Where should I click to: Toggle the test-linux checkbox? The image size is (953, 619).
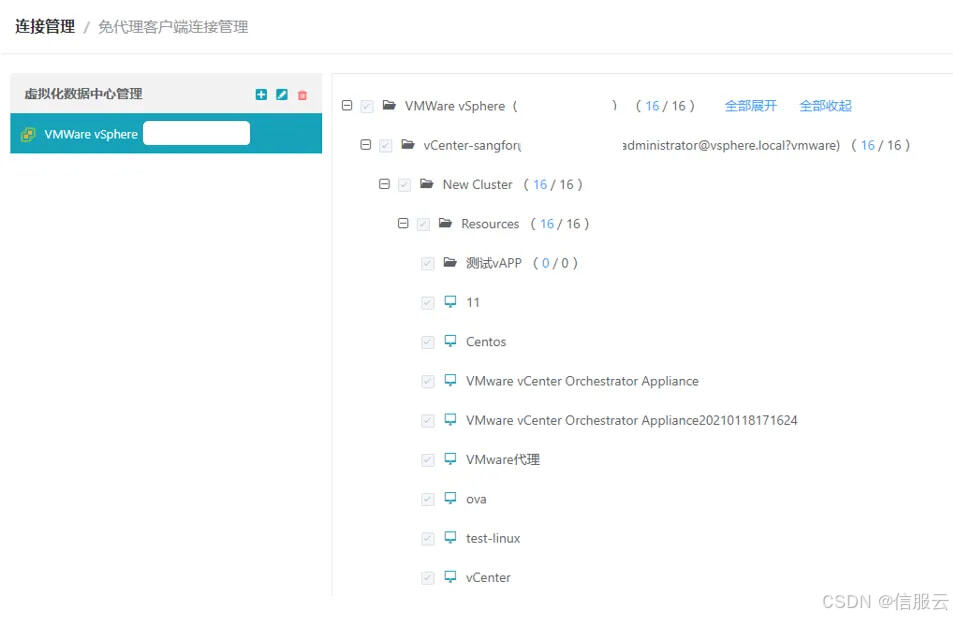pyautogui.click(x=427, y=539)
